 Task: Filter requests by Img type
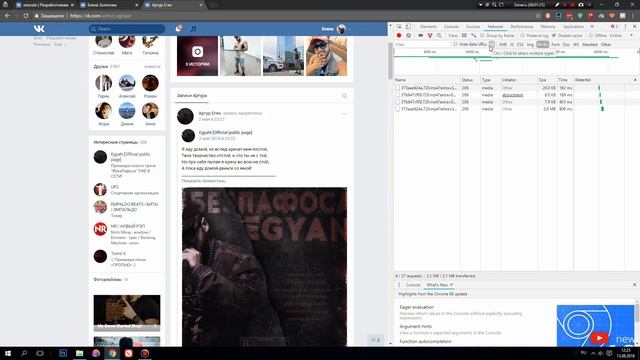tap(530, 44)
